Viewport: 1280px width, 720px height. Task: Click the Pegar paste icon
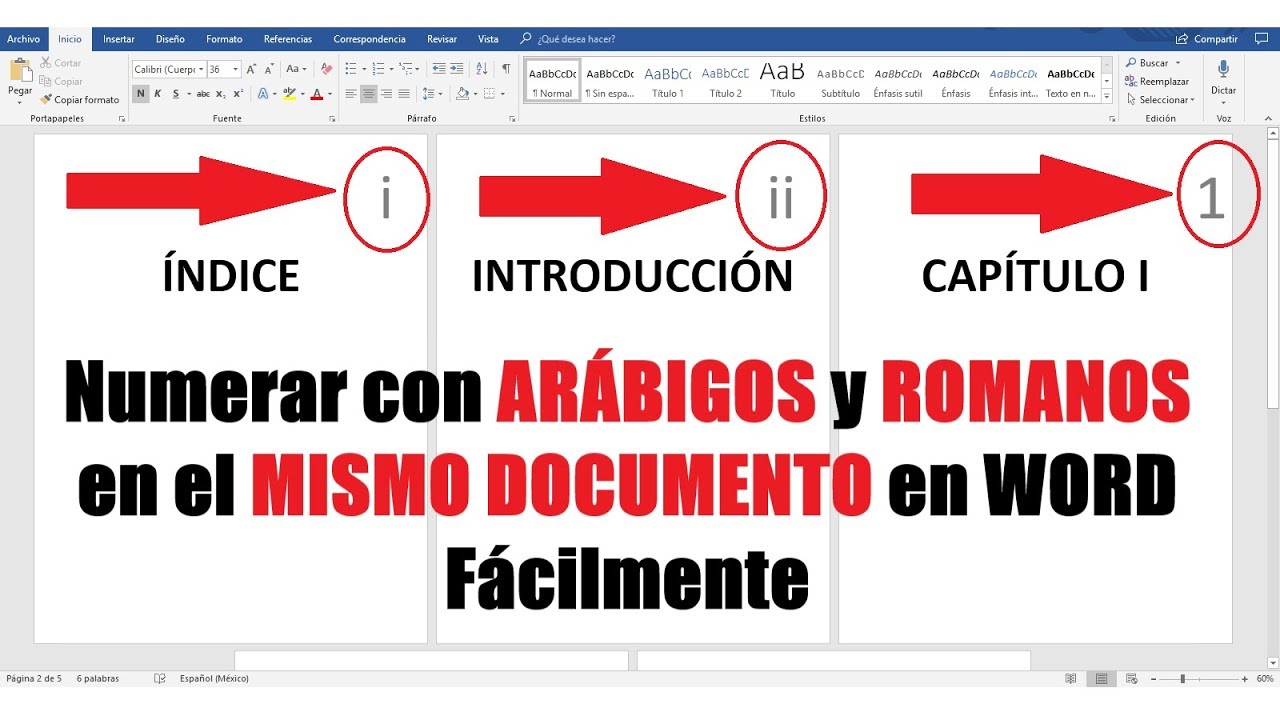[x=20, y=70]
